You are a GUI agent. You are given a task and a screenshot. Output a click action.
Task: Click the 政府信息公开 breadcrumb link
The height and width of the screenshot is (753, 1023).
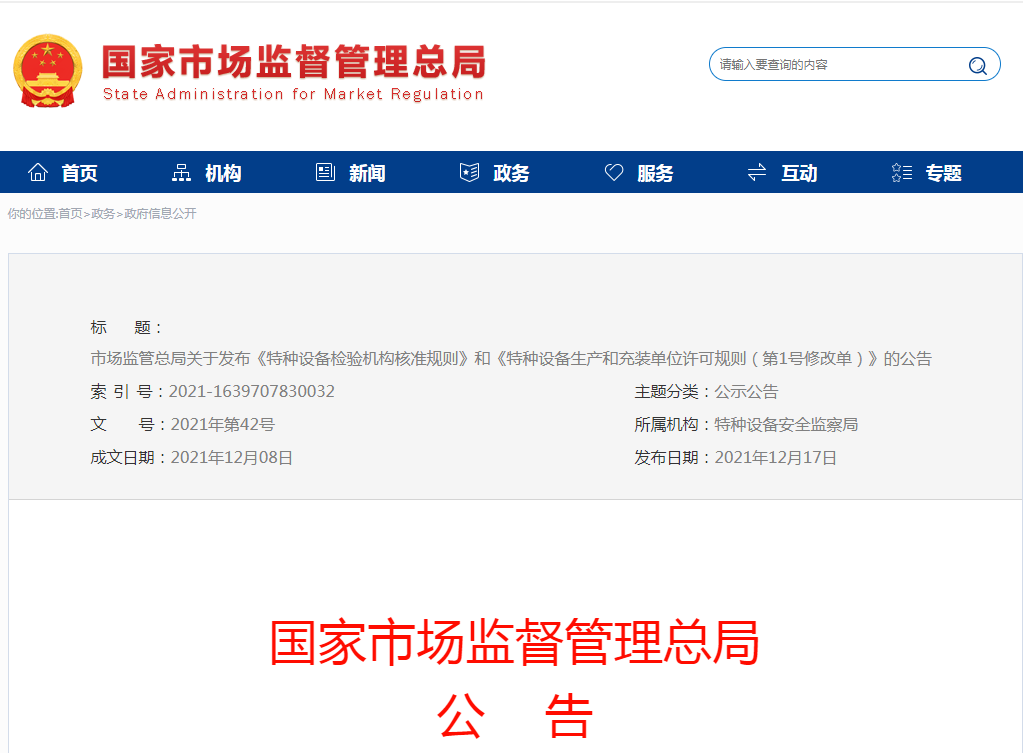point(160,214)
